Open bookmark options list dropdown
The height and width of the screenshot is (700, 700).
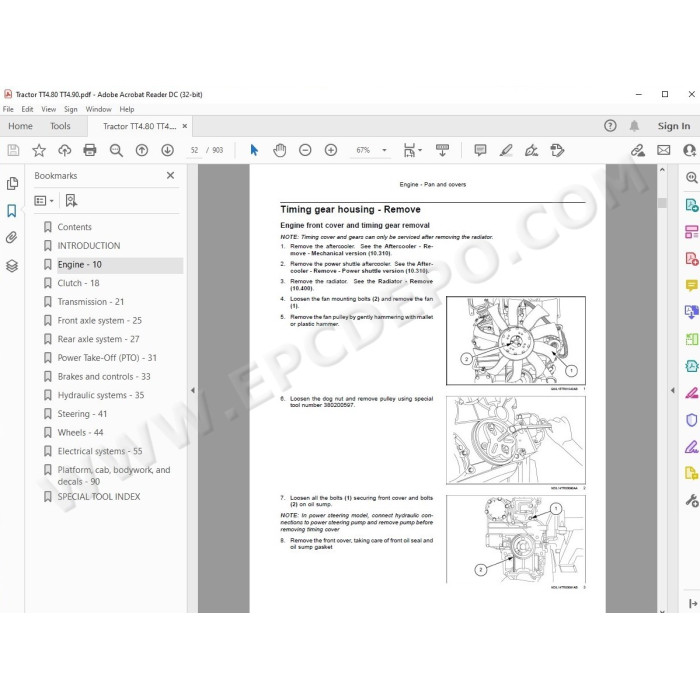44,201
